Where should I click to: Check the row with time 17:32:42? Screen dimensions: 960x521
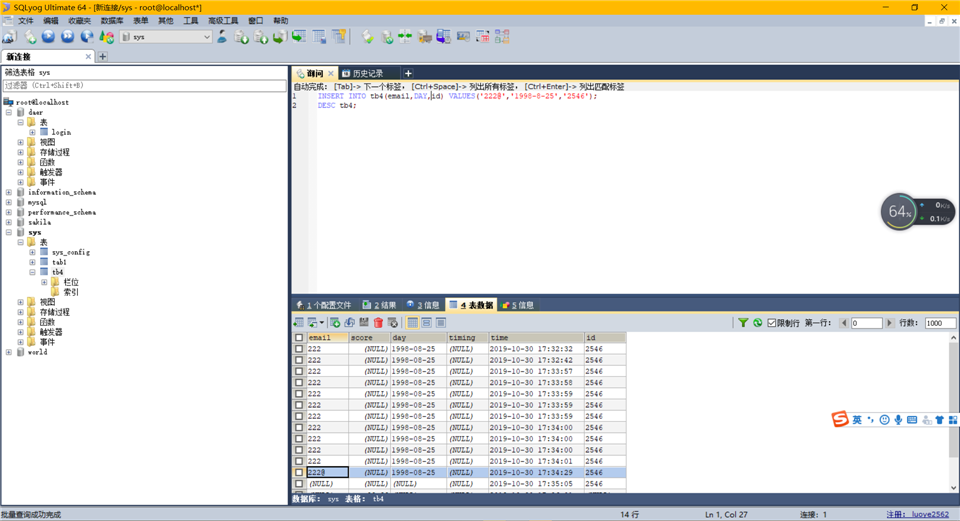click(299, 360)
